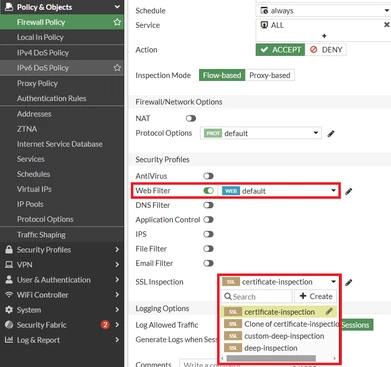Viewport: 391px width, 367px height.
Task: Remove the ALL service with X icon
Action: point(387,25)
